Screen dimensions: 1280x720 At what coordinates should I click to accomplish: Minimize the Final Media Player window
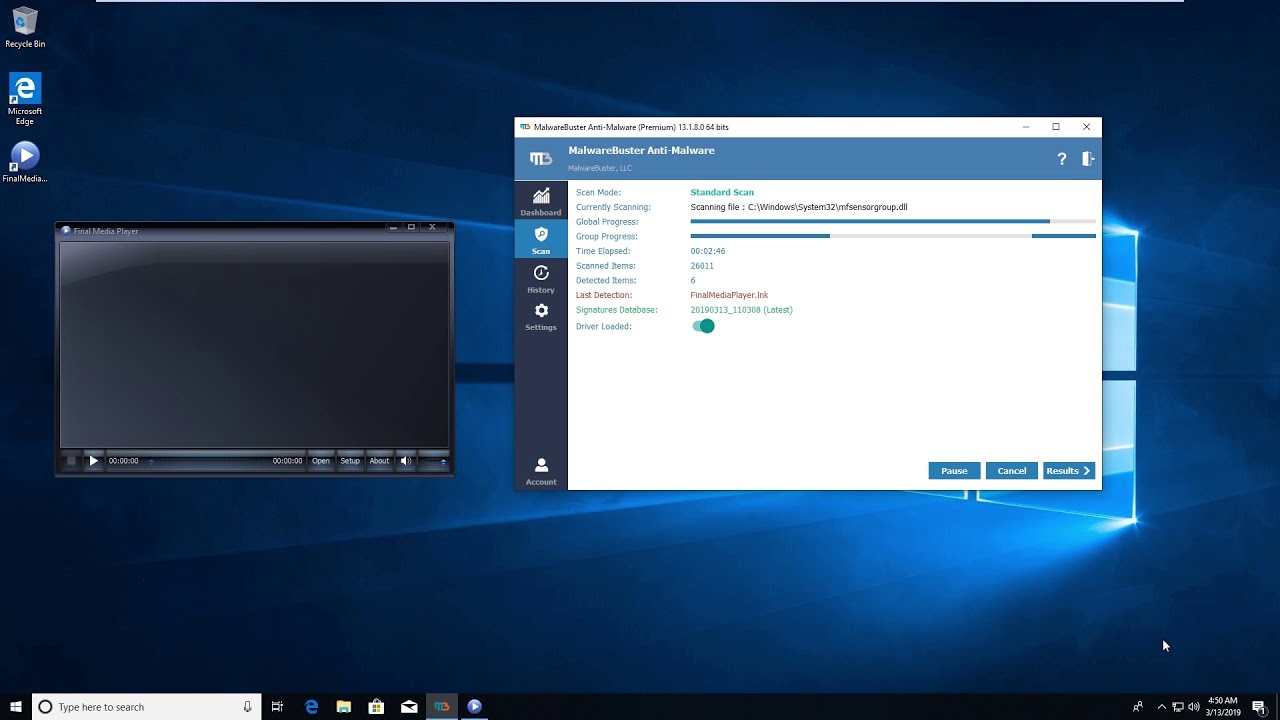click(x=394, y=228)
